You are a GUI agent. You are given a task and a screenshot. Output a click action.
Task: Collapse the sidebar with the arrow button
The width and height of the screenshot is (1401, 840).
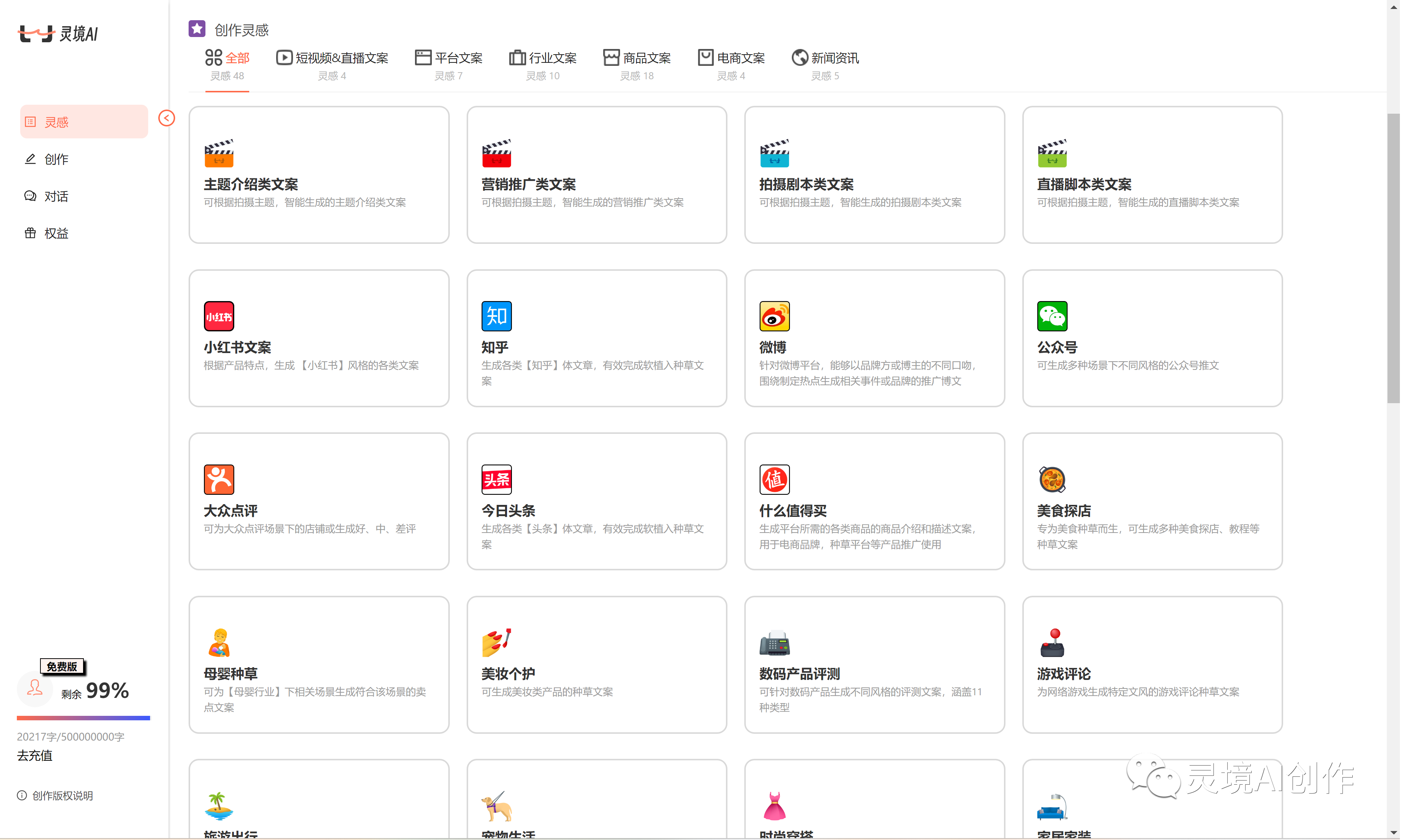click(x=167, y=118)
